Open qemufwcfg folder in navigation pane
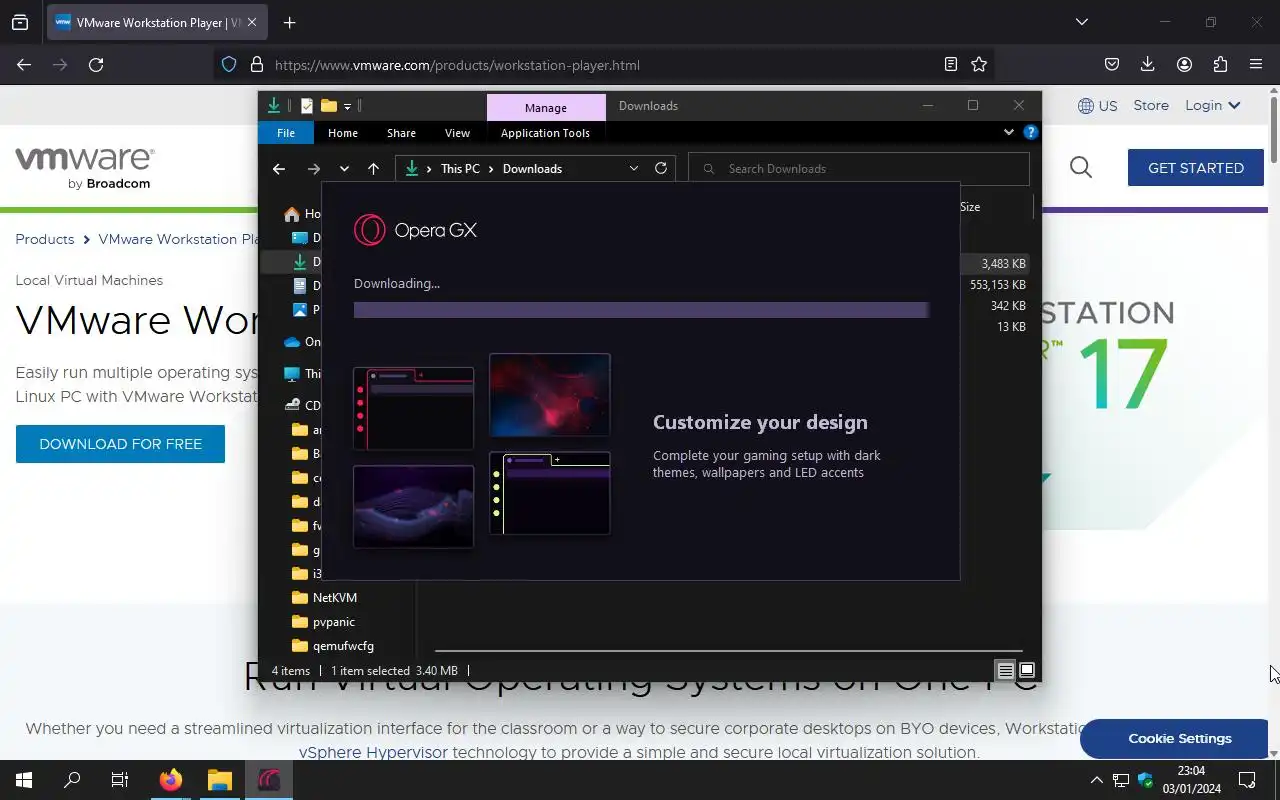 click(343, 646)
